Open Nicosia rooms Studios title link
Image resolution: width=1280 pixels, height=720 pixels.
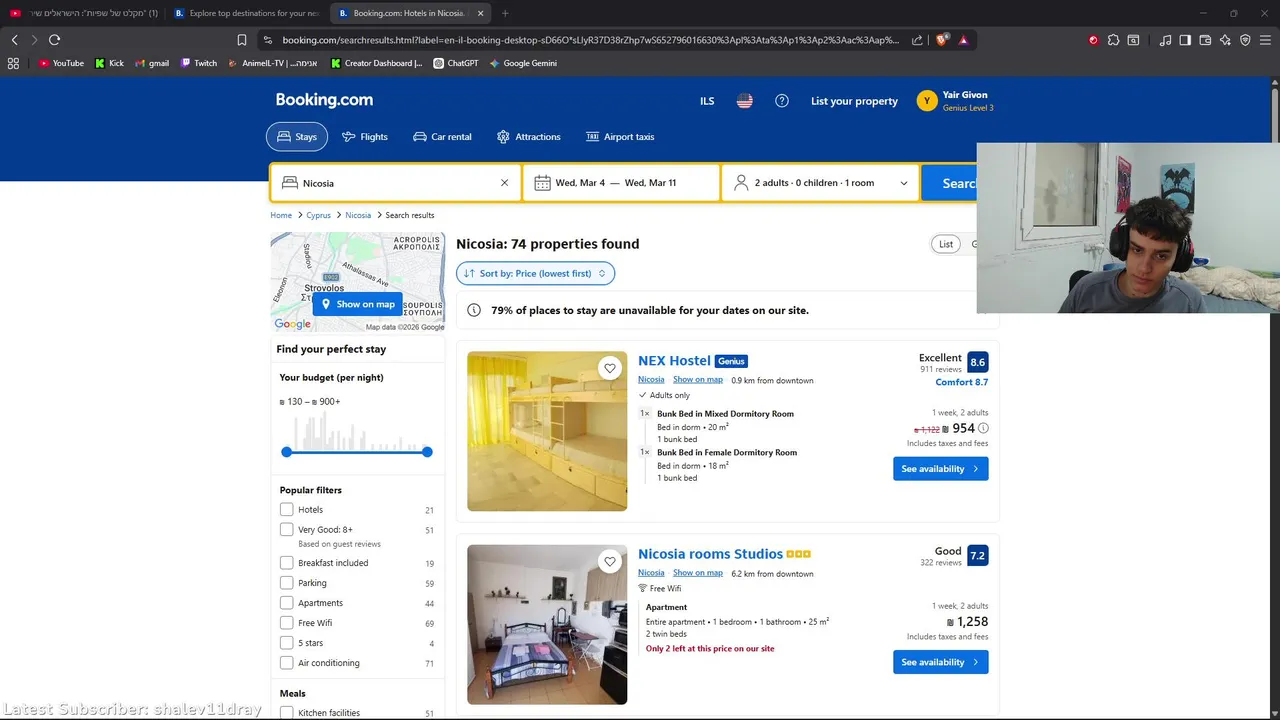710,554
